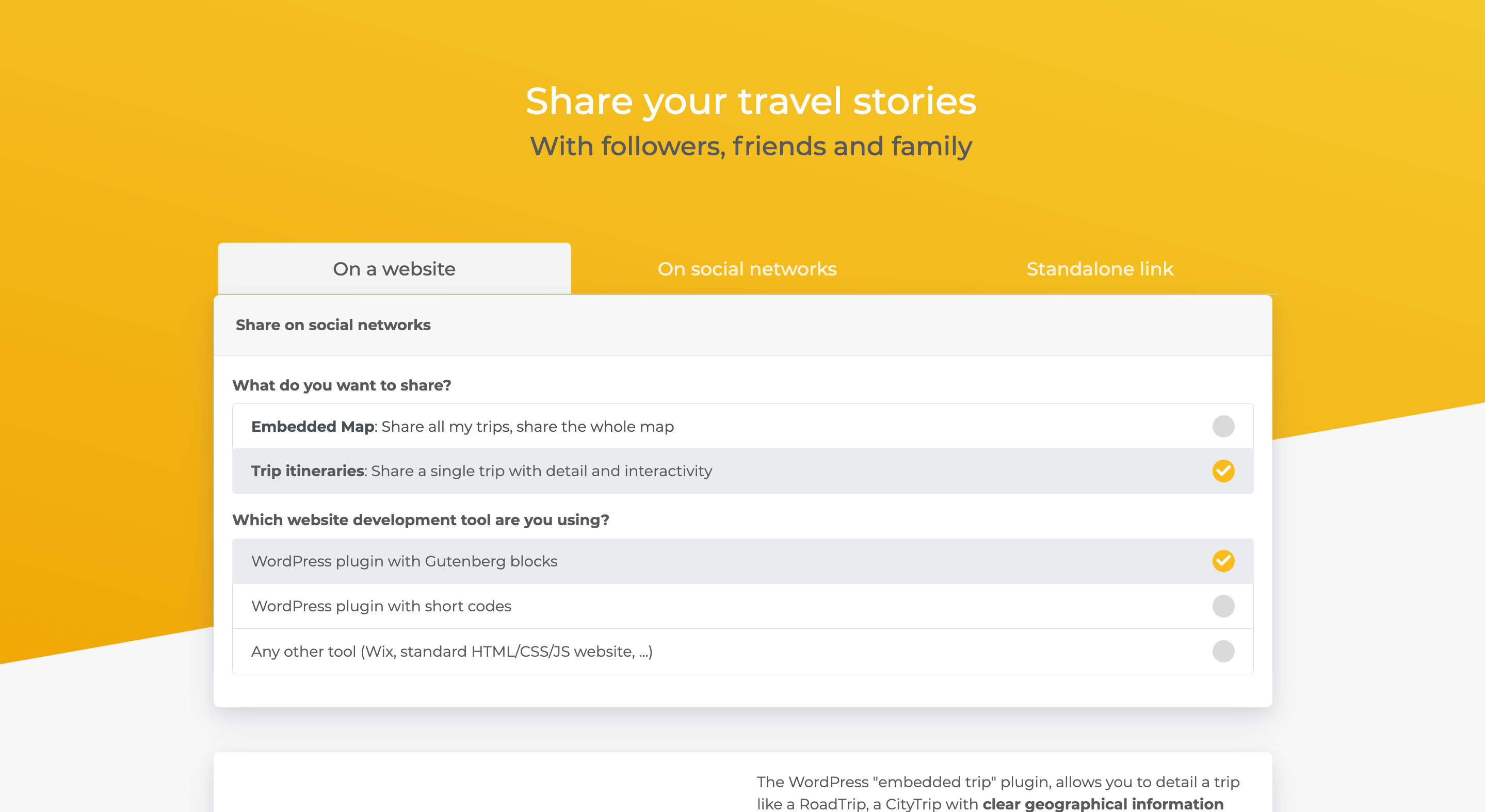
Task: Click the Any other tool radio circle
Action: (x=1224, y=651)
